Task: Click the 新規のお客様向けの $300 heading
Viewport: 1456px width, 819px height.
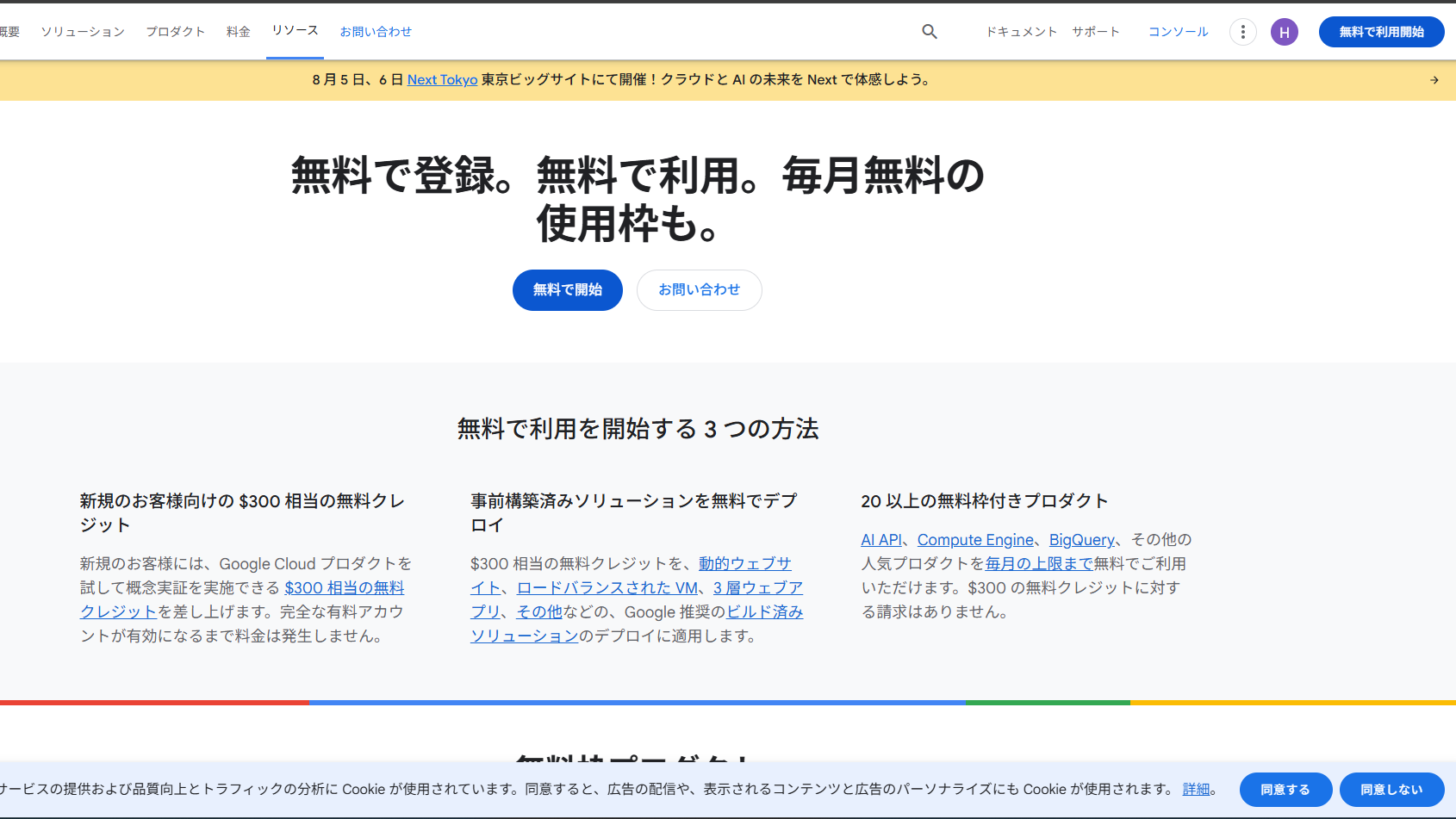Action: tap(242, 513)
